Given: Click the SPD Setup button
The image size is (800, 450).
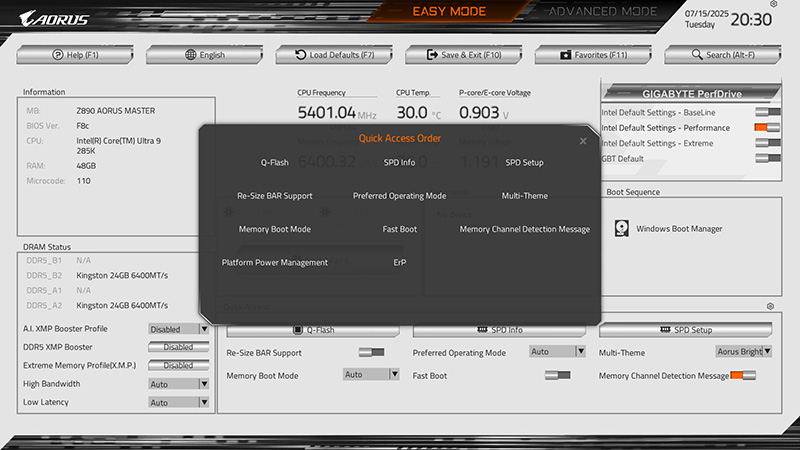Looking at the screenshot, I should (x=685, y=329).
